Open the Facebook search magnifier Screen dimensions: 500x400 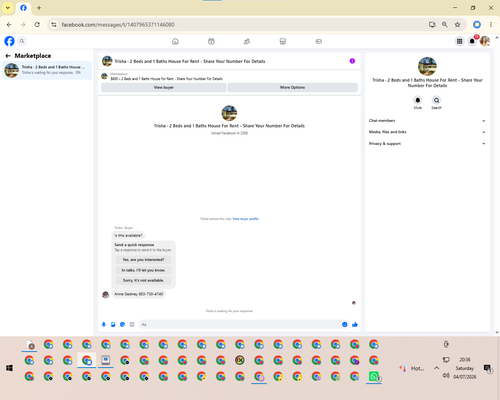coord(22,41)
